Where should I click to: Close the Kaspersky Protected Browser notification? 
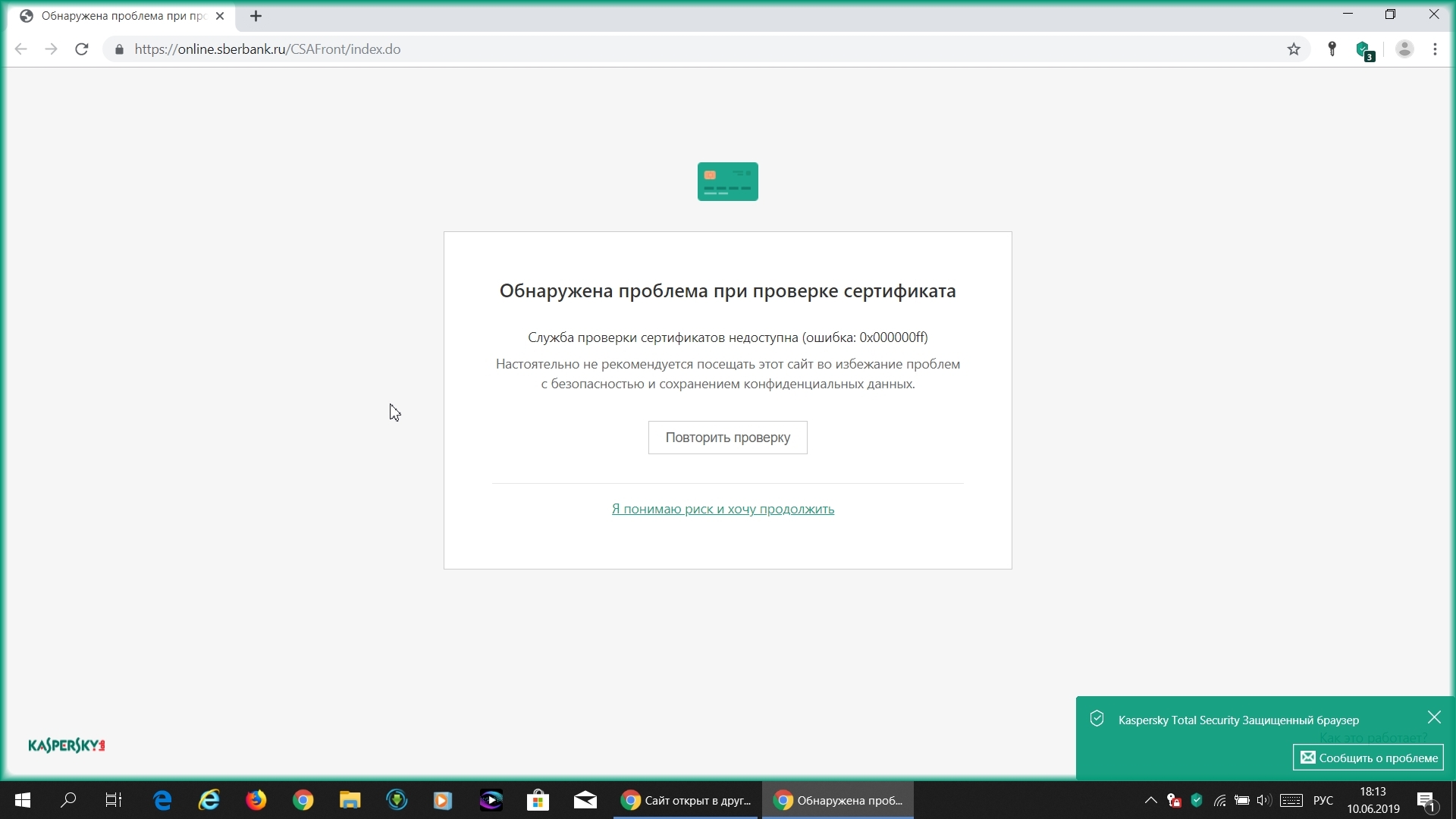(x=1433, y=717)
